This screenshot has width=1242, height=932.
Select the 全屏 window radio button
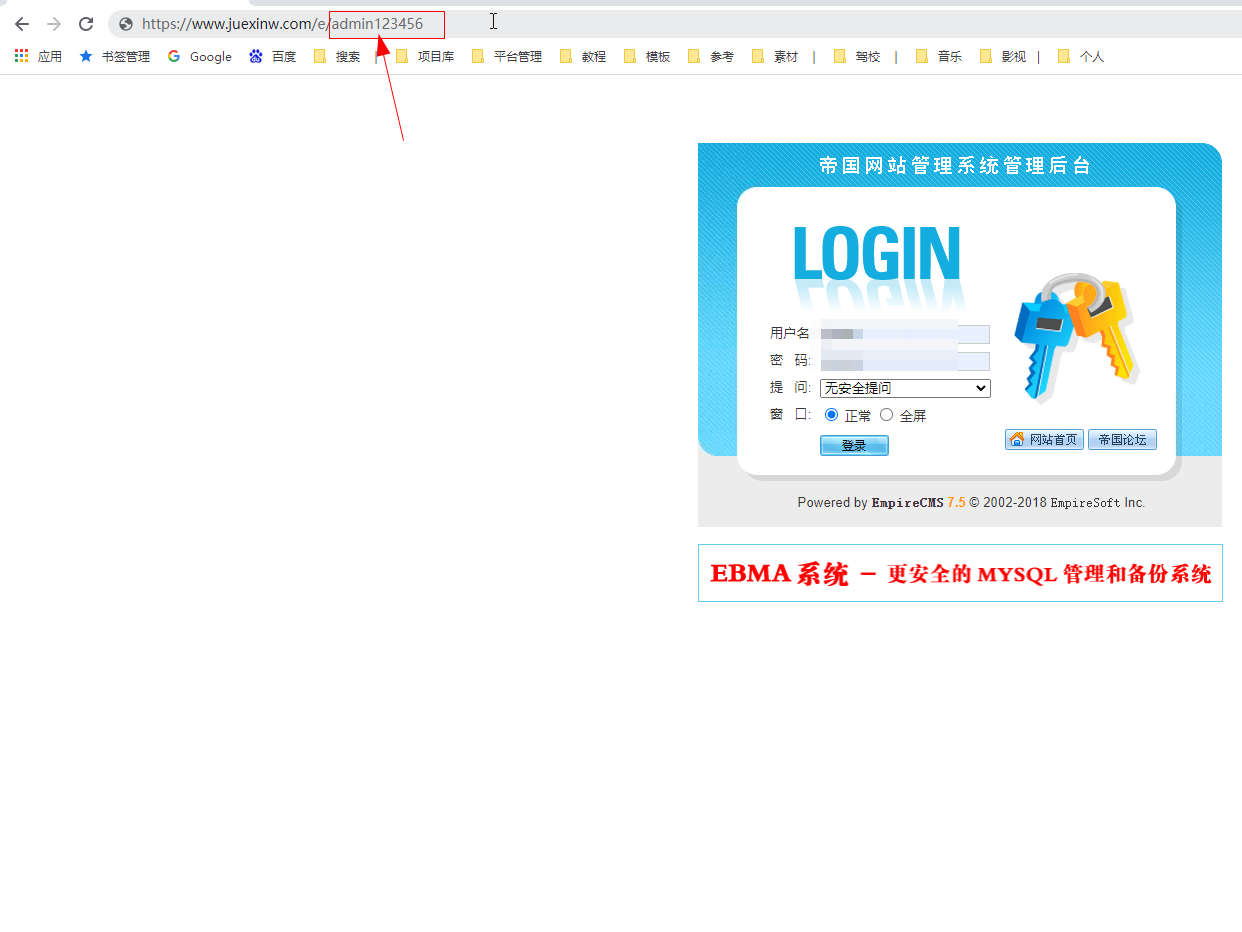click(x=886, y=415)
